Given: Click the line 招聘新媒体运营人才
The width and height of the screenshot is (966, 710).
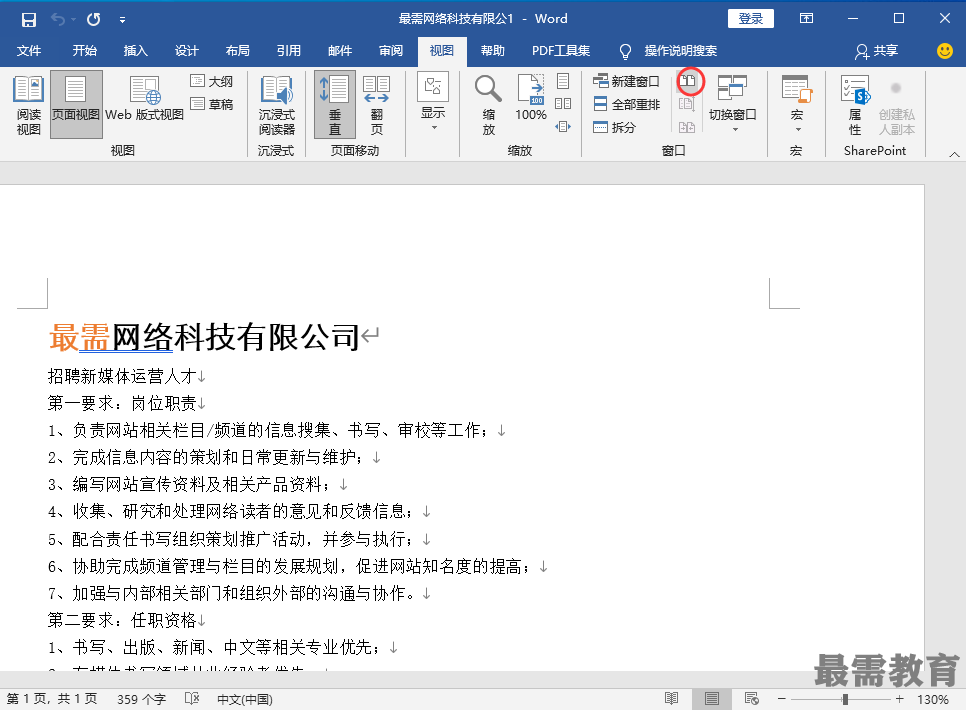Looking at the screenshot, I should [122, 375].
